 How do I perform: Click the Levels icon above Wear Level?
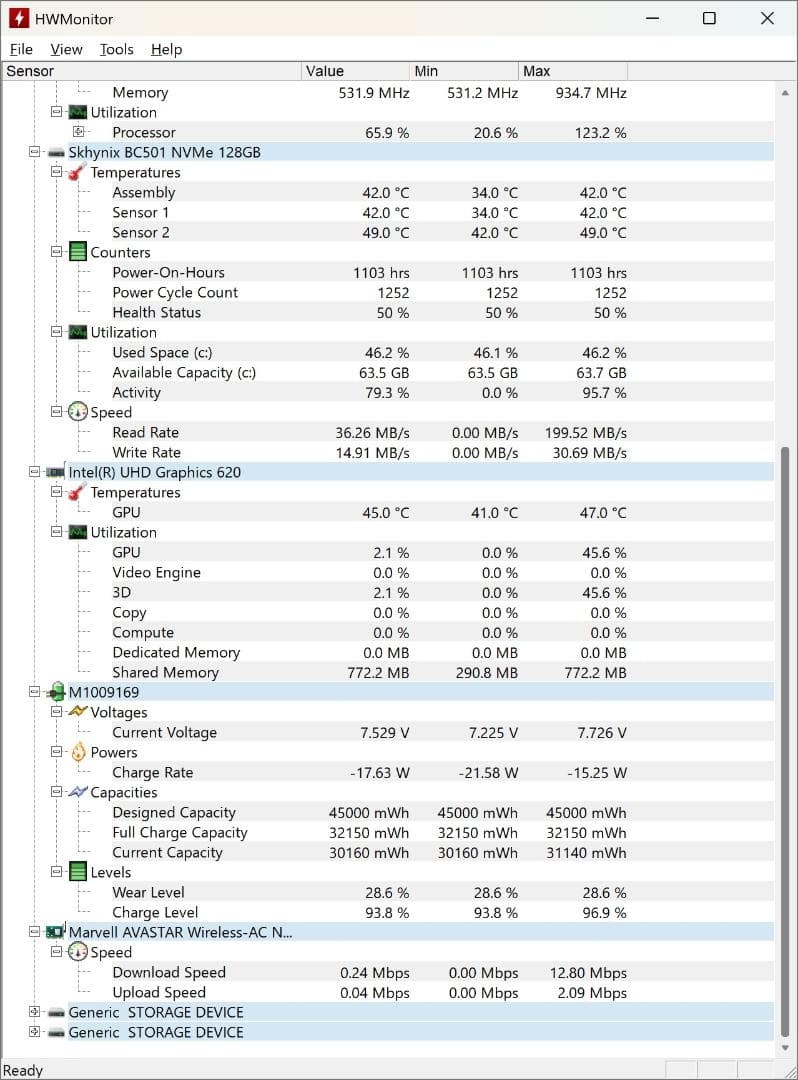coord(78,872)
